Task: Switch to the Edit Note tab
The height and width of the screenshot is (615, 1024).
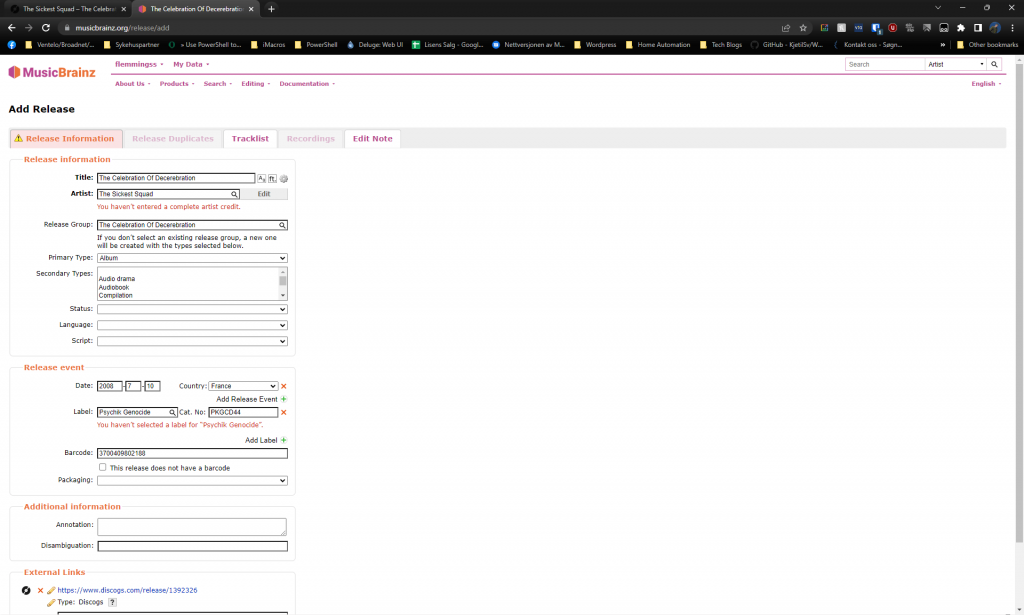Action: tap(372, 138)
